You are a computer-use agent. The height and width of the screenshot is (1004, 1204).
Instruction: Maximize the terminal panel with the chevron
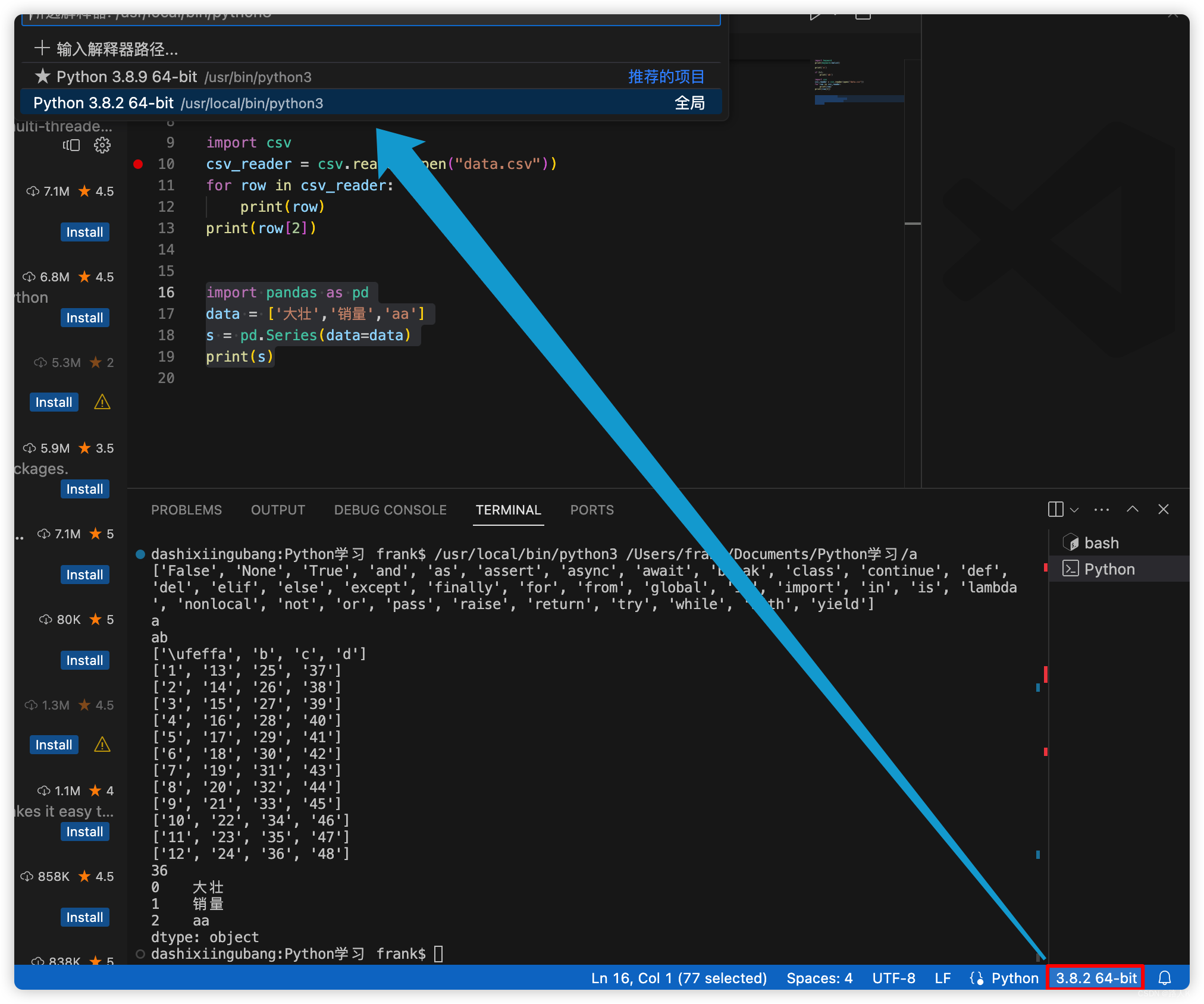tap(1132, 509)
